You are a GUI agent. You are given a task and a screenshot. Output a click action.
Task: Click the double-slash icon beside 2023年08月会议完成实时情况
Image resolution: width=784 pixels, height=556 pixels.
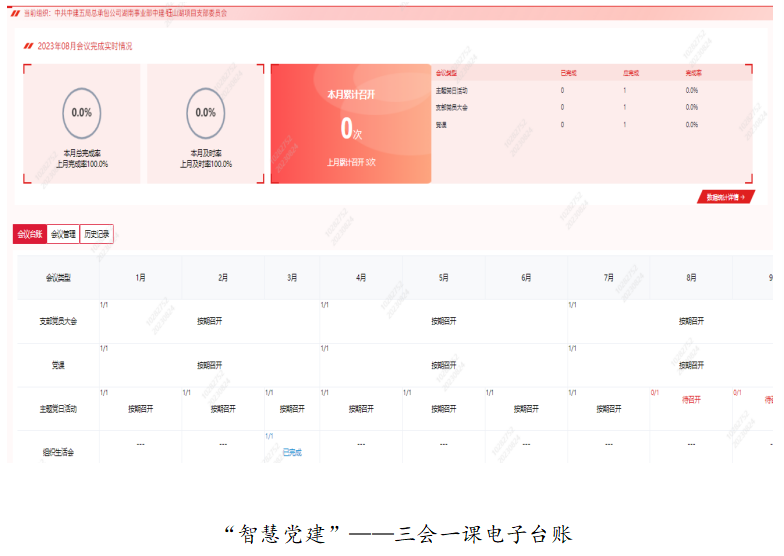tap(28, 46)
